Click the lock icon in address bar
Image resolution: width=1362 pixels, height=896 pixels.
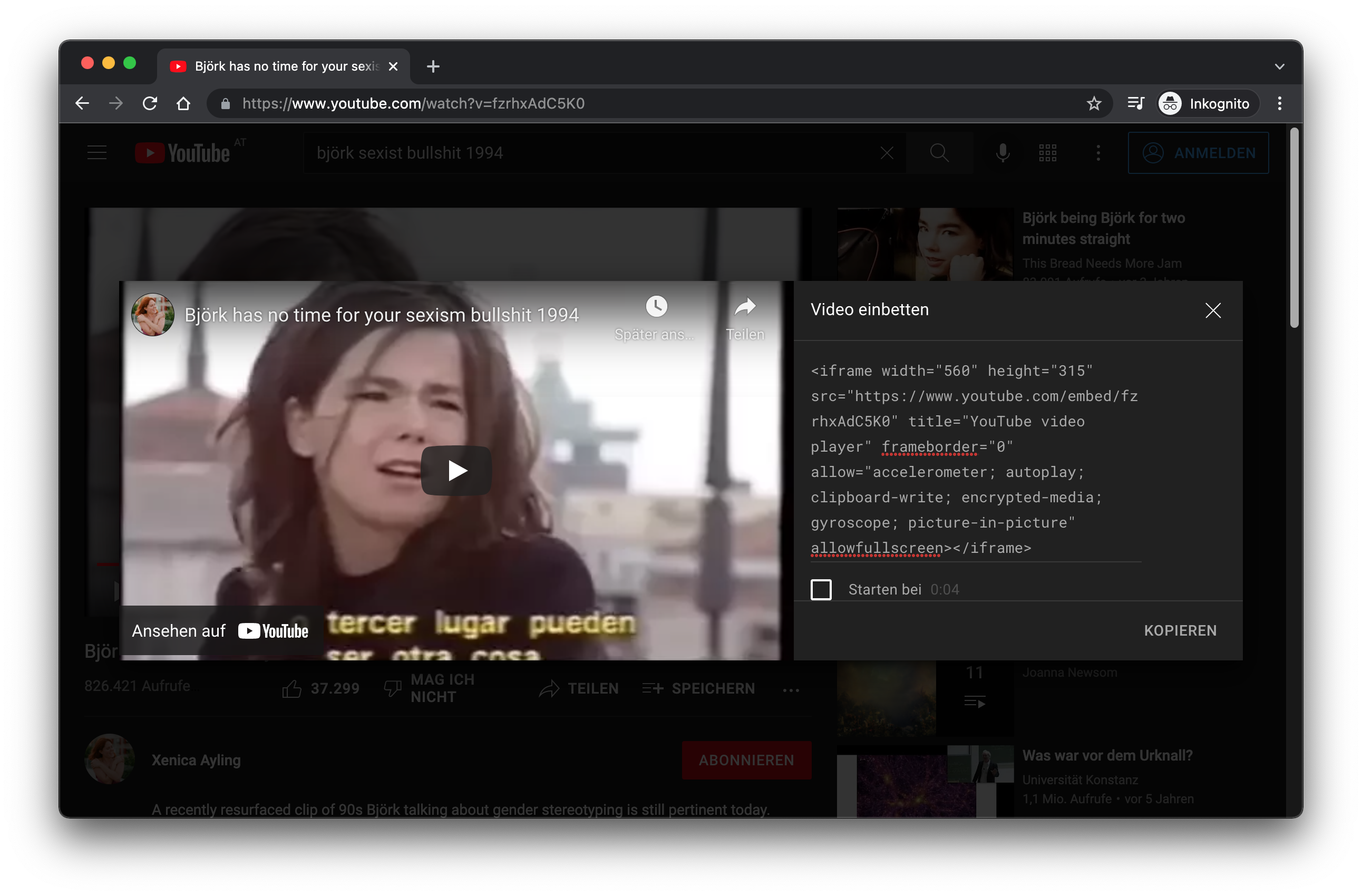click(x=226, y=103)
